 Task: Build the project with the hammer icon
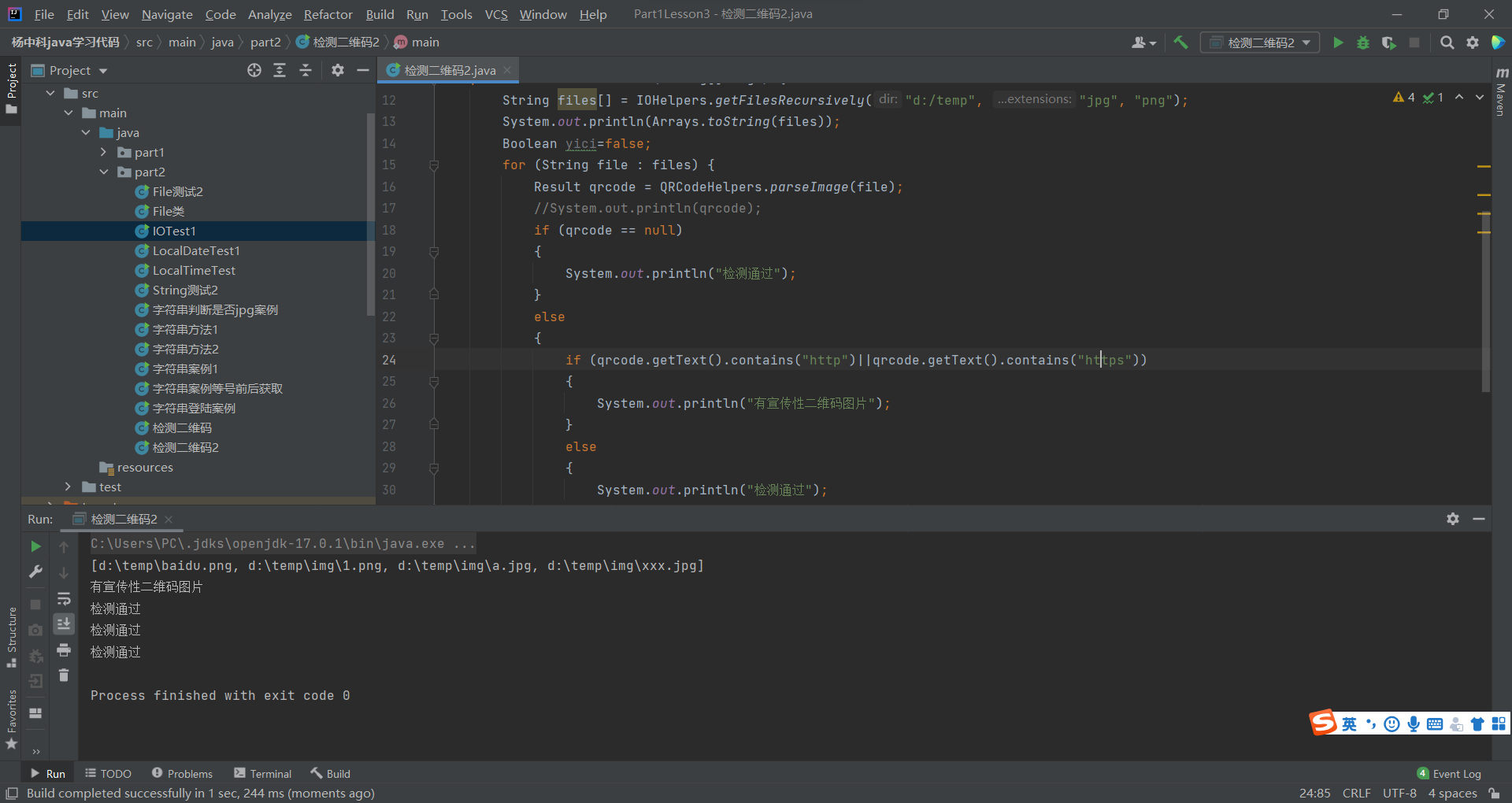1180,43
